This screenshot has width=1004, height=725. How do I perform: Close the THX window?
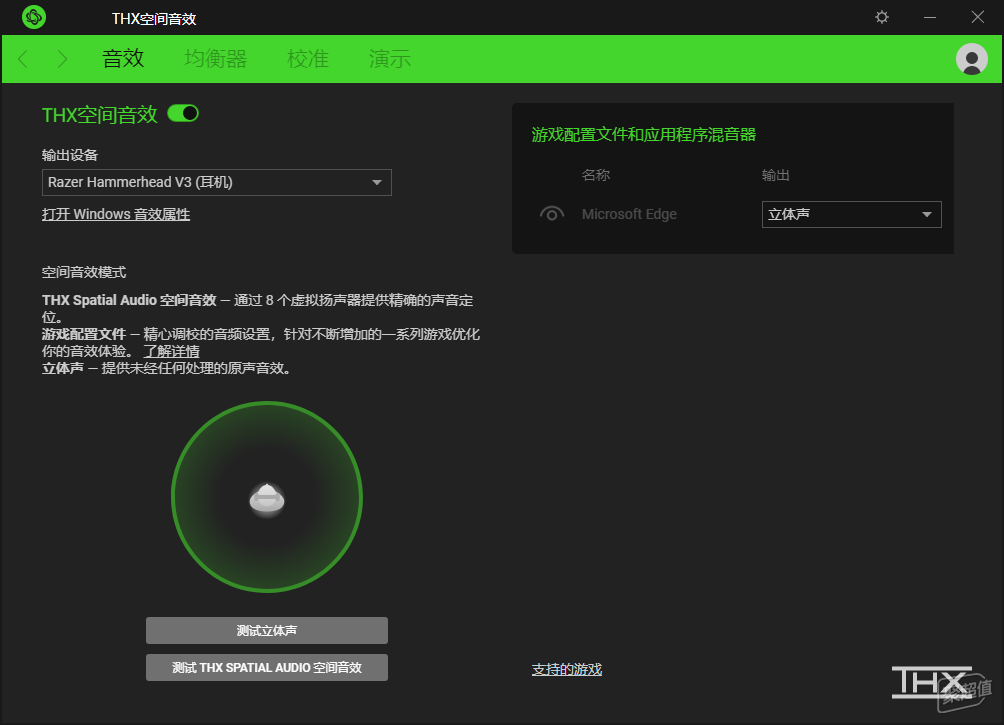click(977, 17)
